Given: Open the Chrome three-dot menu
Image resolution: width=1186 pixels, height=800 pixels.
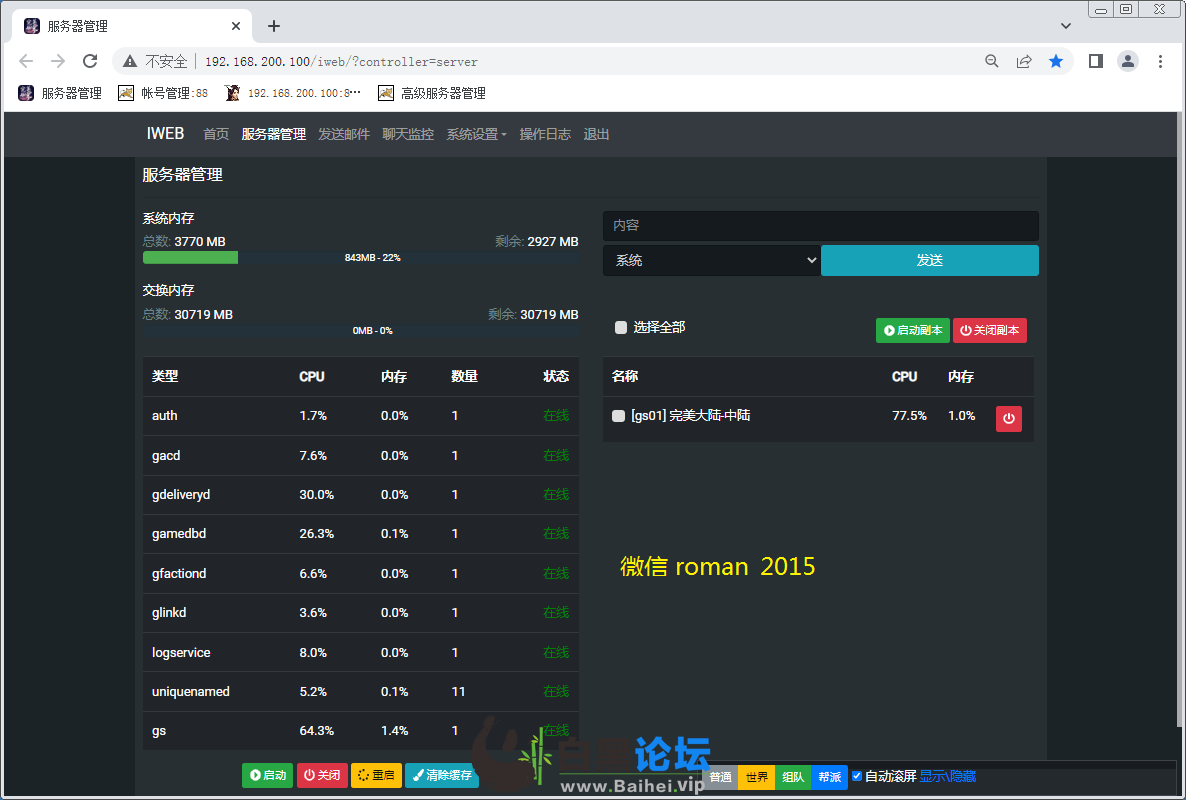Looking at the screenshot, I should click(1160, 61).
